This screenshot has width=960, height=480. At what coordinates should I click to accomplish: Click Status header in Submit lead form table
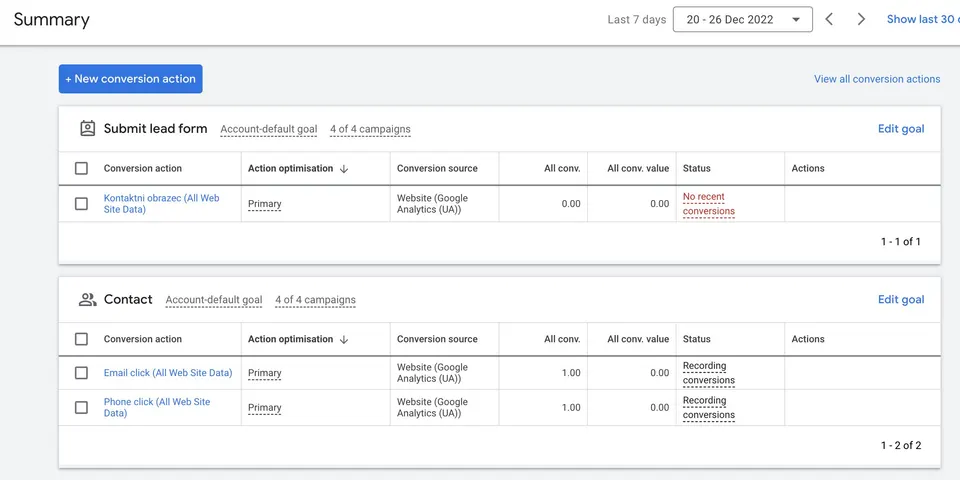(x=697, y=168)
